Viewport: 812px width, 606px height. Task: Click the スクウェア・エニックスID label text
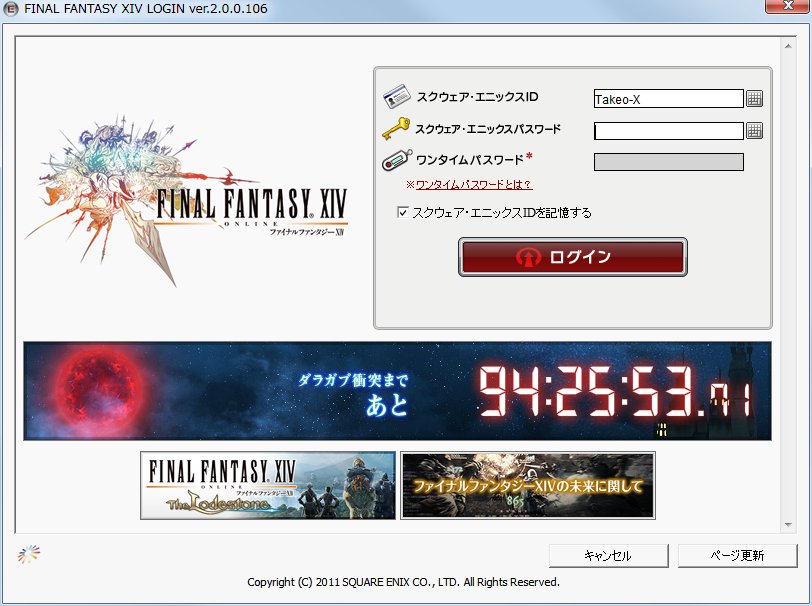477,97
